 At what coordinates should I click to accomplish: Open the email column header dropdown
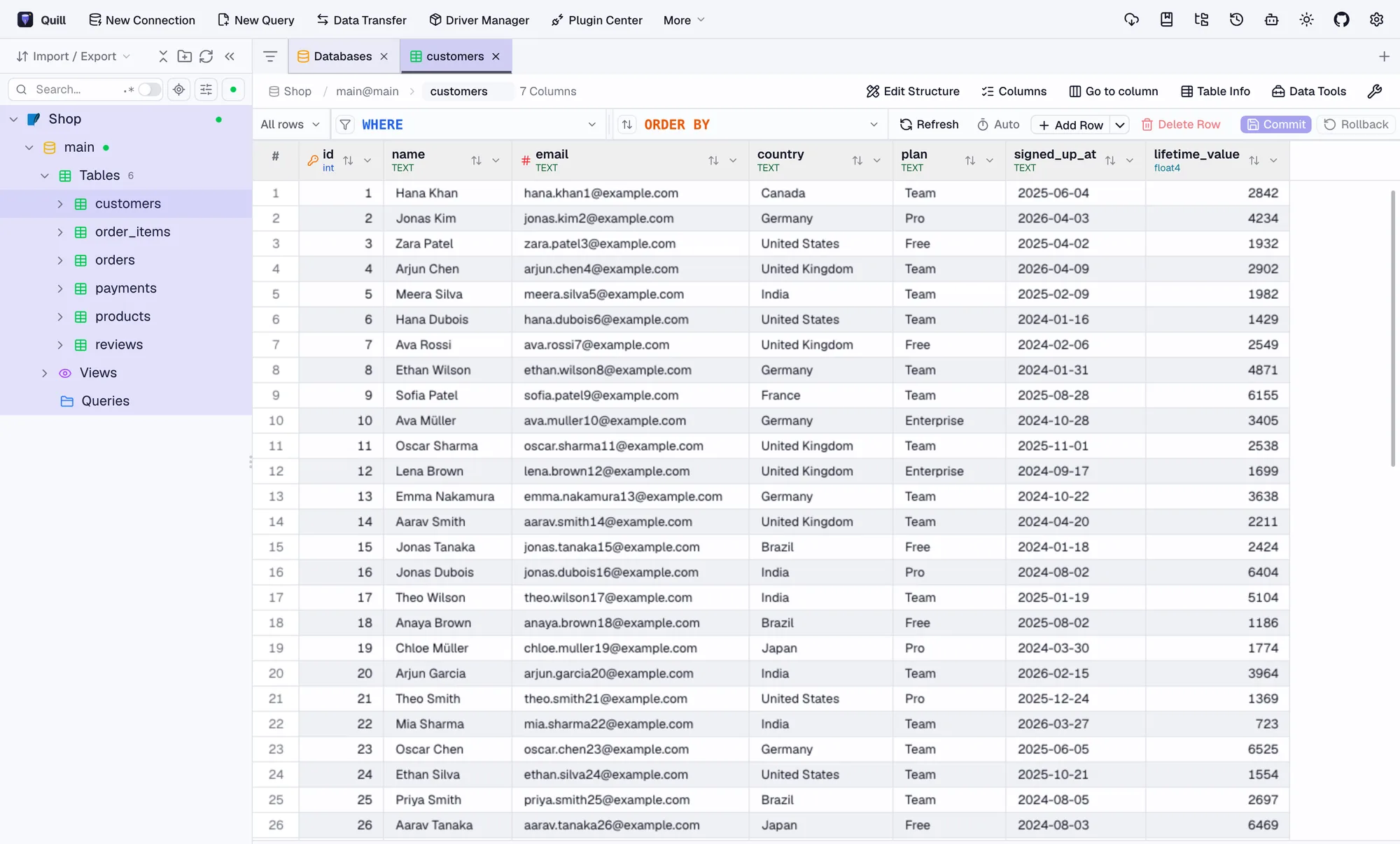pyautogui.click(x=733, y=160)
